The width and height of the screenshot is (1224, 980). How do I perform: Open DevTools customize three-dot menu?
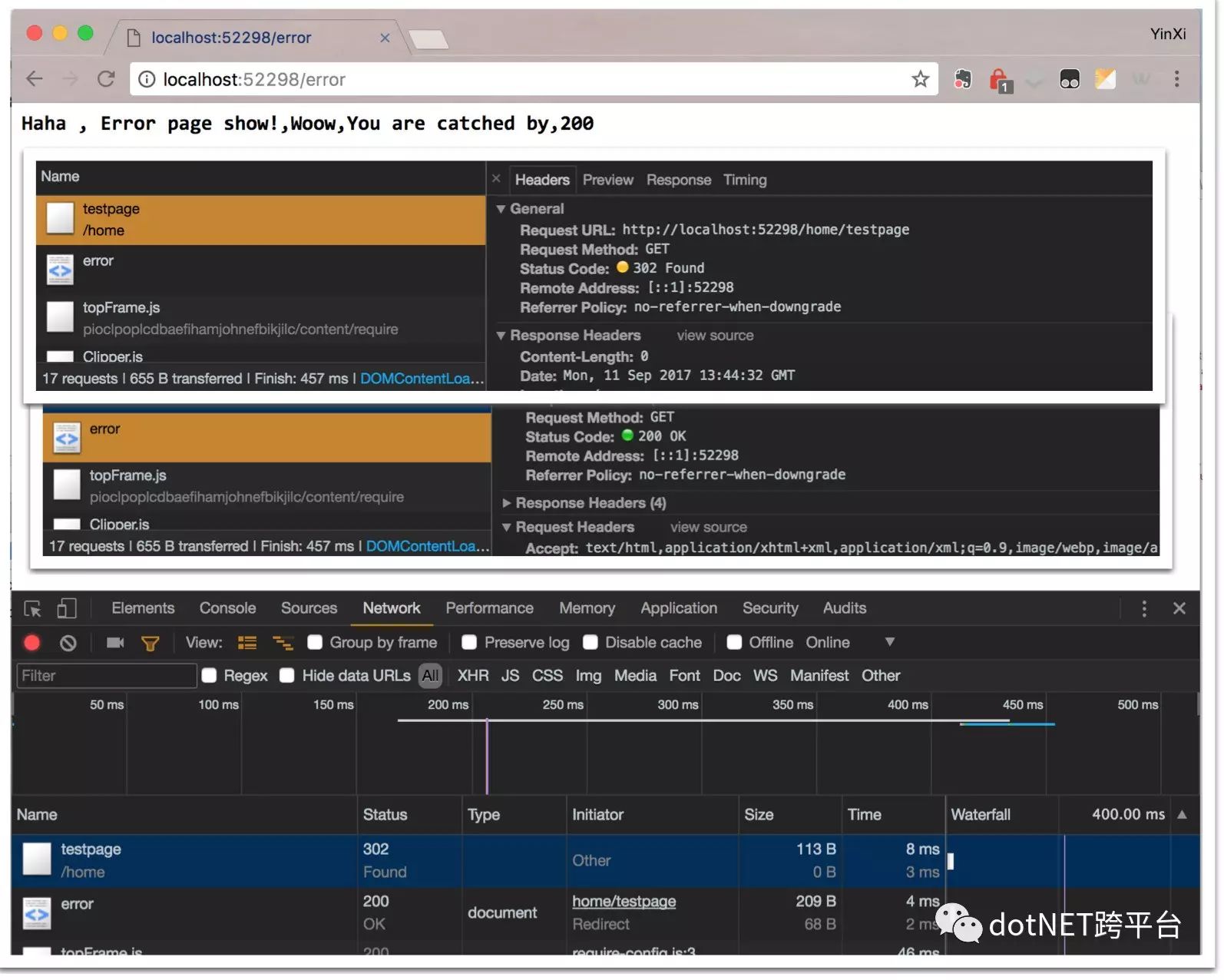[1144, 609]
